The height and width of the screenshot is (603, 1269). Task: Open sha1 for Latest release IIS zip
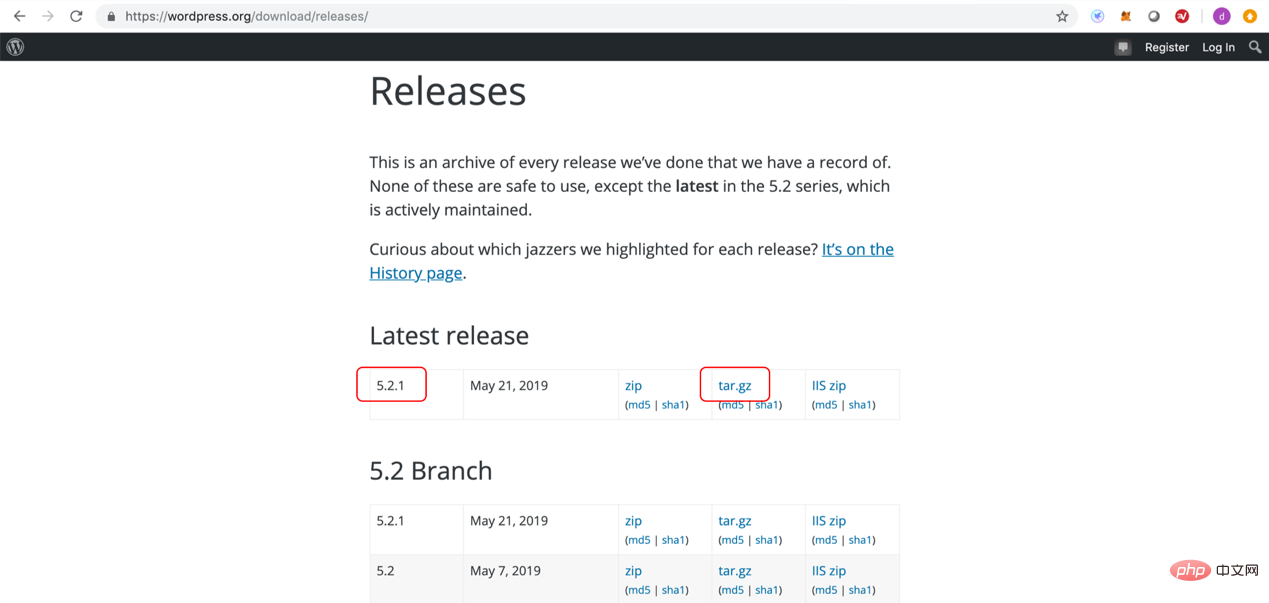coord(860,405)
